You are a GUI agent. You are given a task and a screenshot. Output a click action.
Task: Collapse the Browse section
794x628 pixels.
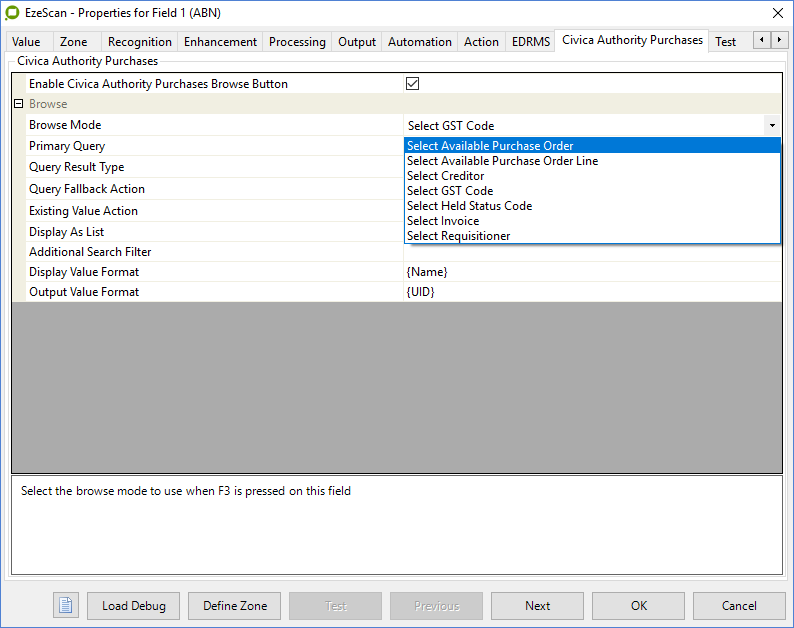tap(18, 104)
